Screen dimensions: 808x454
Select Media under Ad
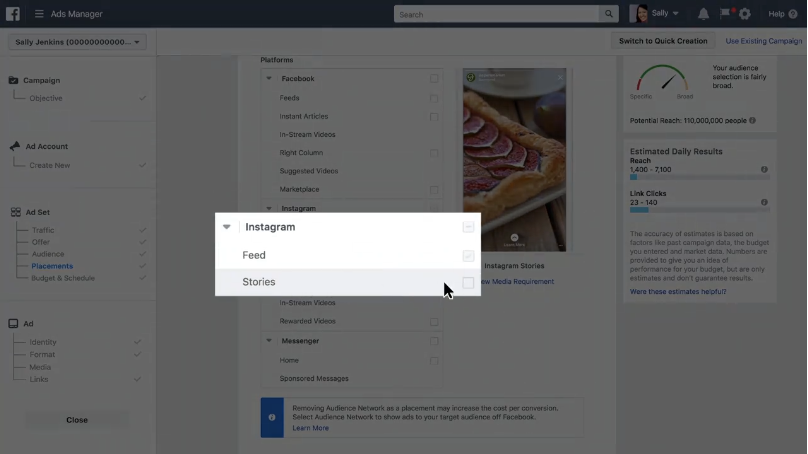coord(40,367)
